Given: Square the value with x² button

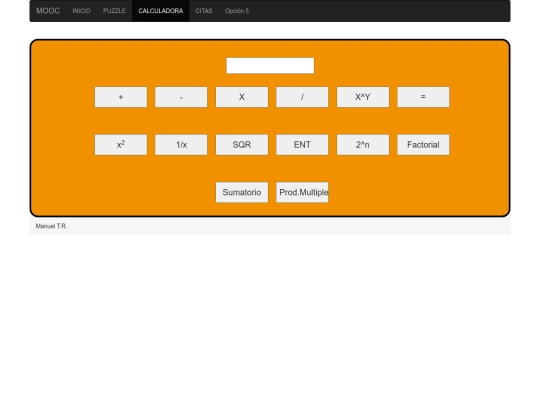Looking at the screenshot, I should tap(121, 145).
